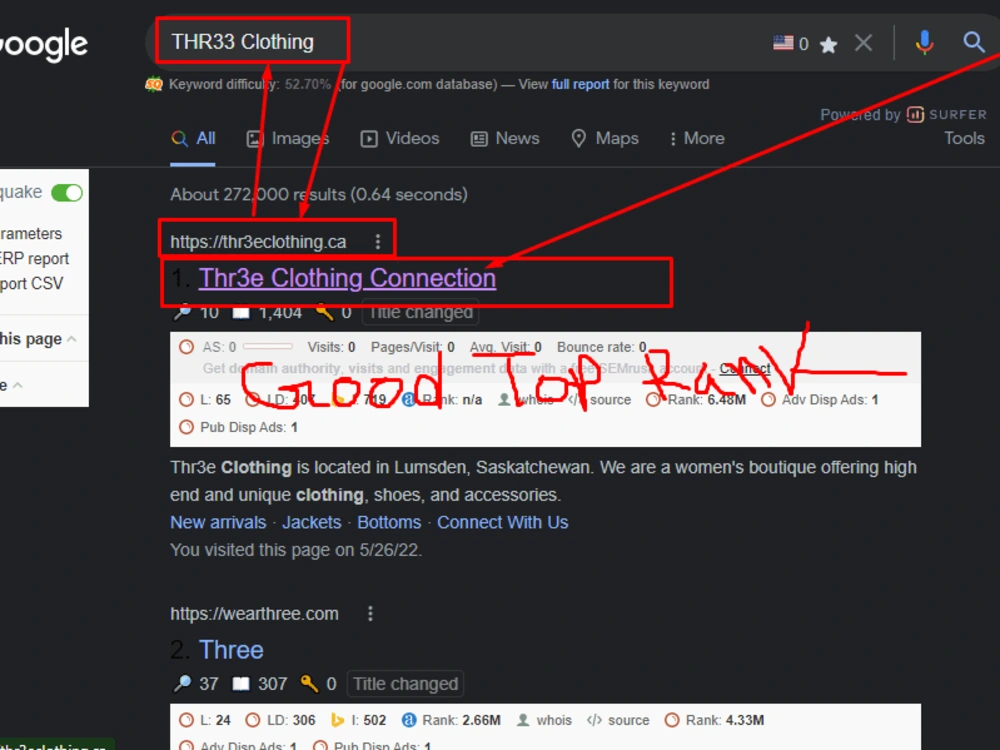Click Alexa icon Rank: 2.66M
The image size is (1000, 750).
pos(452,720)
